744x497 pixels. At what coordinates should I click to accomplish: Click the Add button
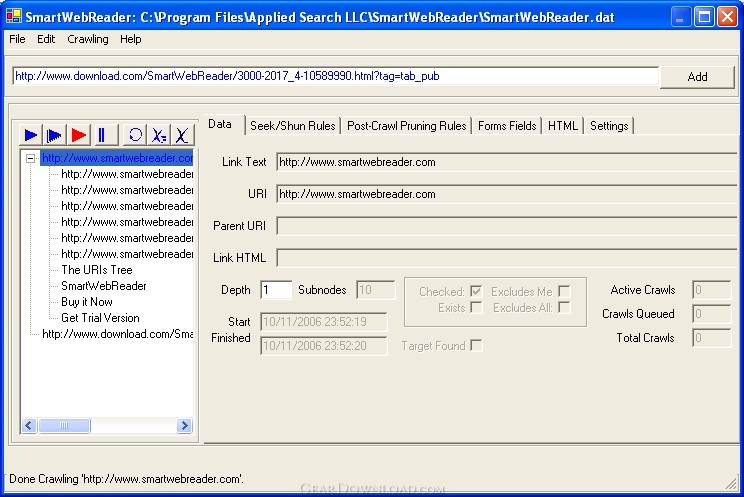coord(697,77)
